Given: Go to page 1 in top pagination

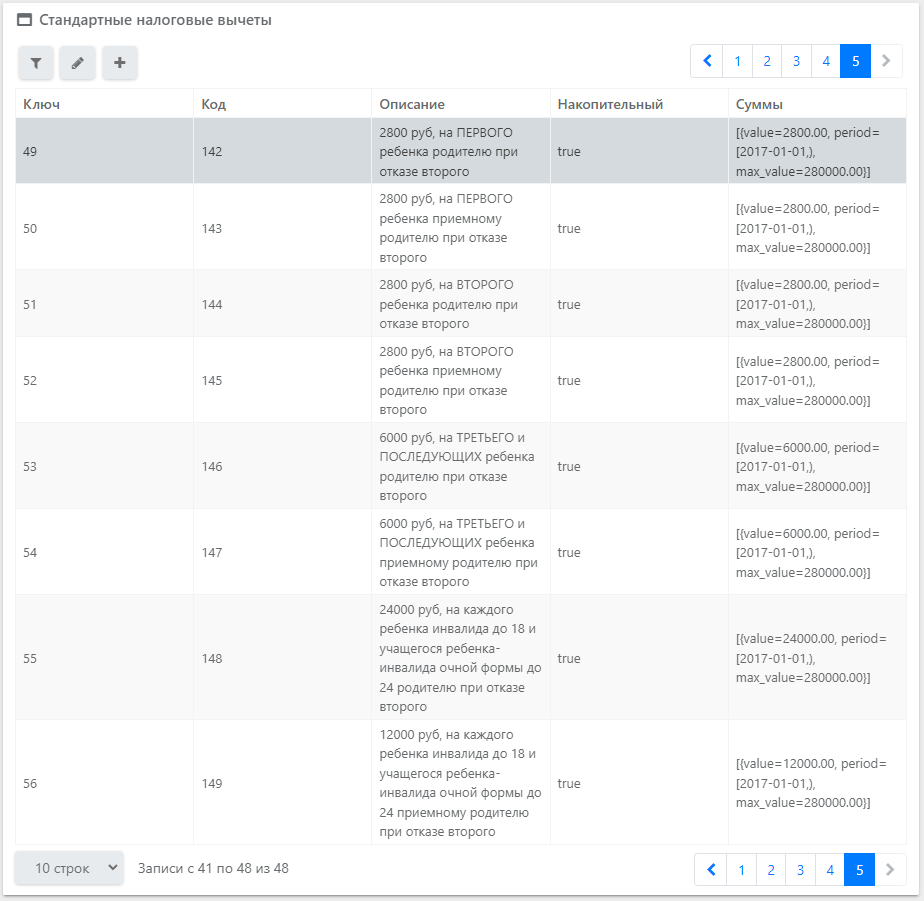Looking at the screenshot, I should pos(737,61).
